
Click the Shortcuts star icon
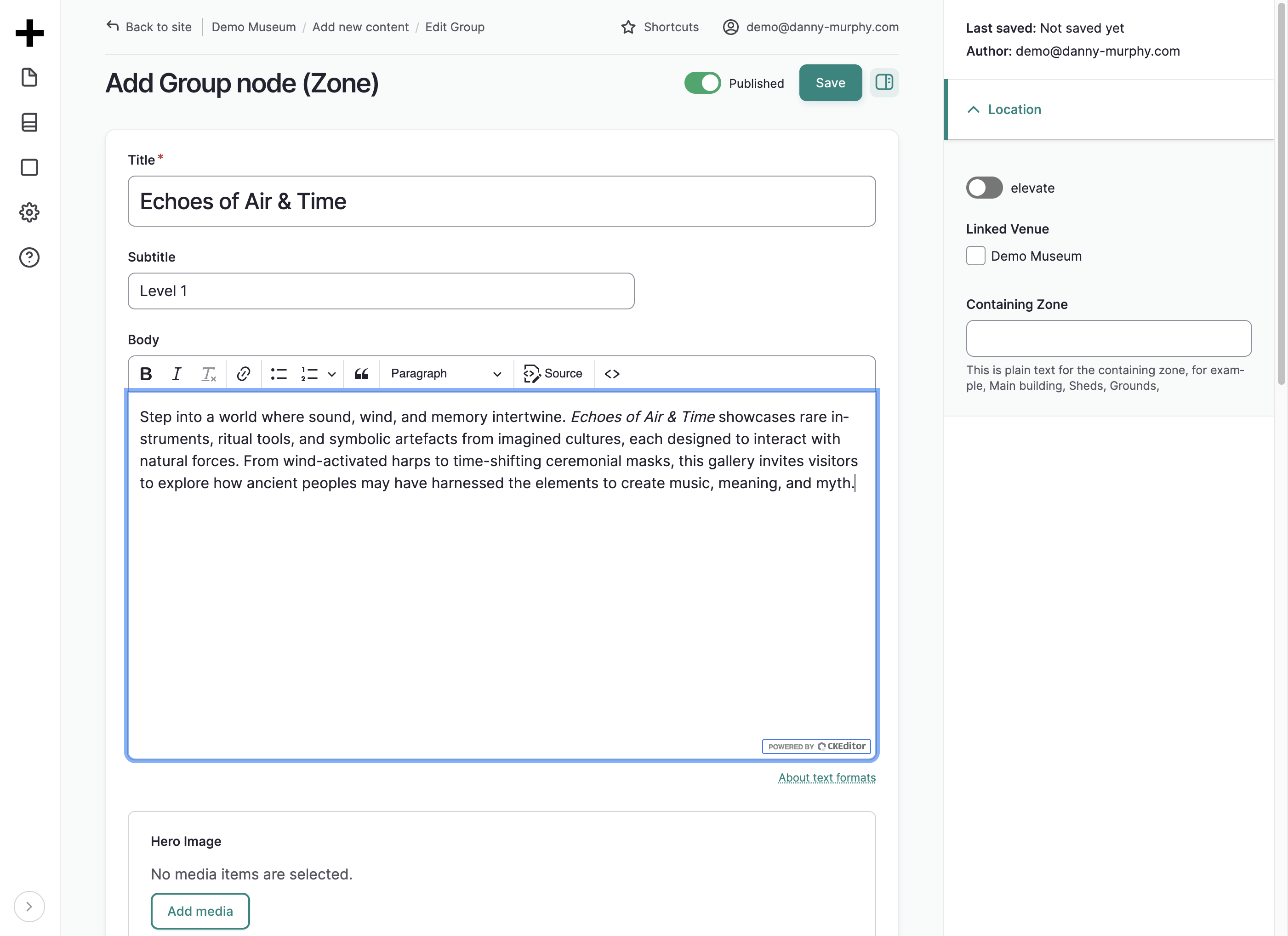tap(628, 27)
